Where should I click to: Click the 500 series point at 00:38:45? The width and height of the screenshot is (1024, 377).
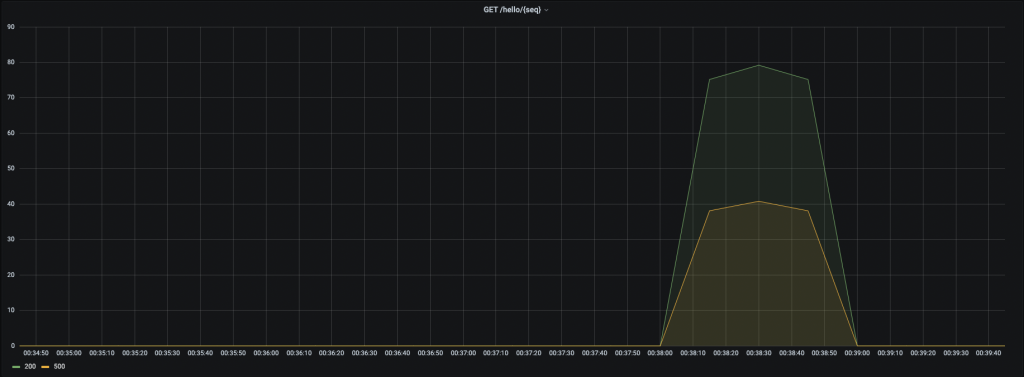pos(808,210)
